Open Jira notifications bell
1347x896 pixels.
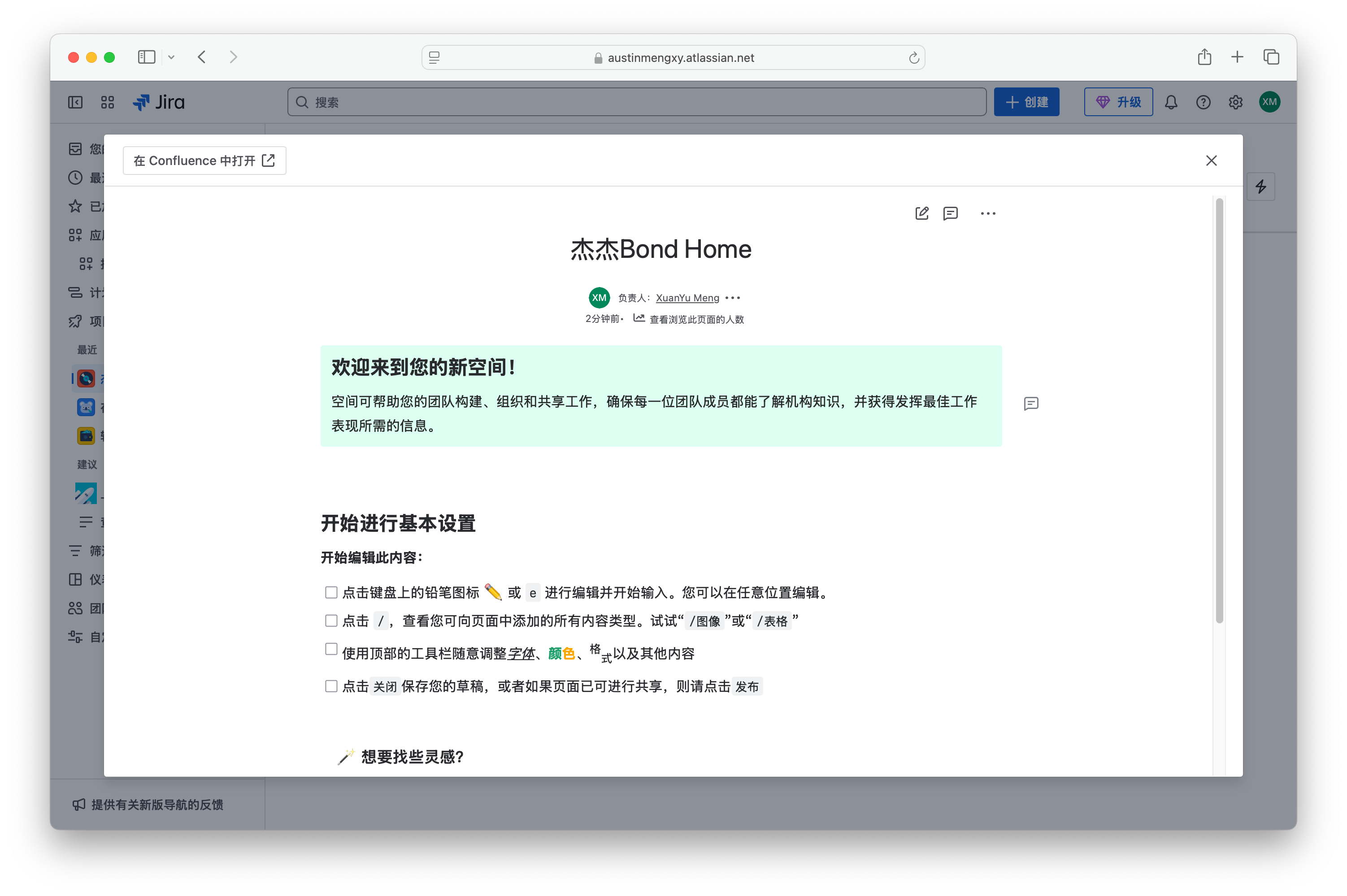click(x=1170, y=102)
